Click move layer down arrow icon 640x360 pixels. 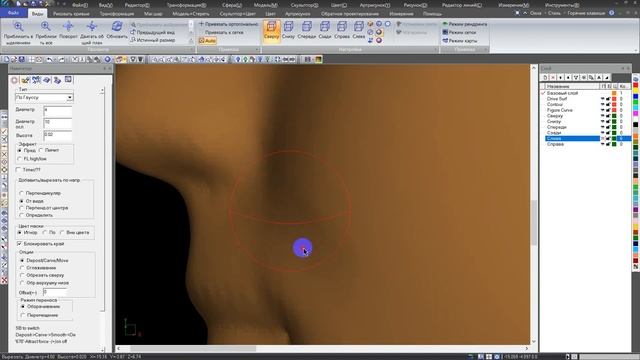pyautogui.click(x=560, y=77)
